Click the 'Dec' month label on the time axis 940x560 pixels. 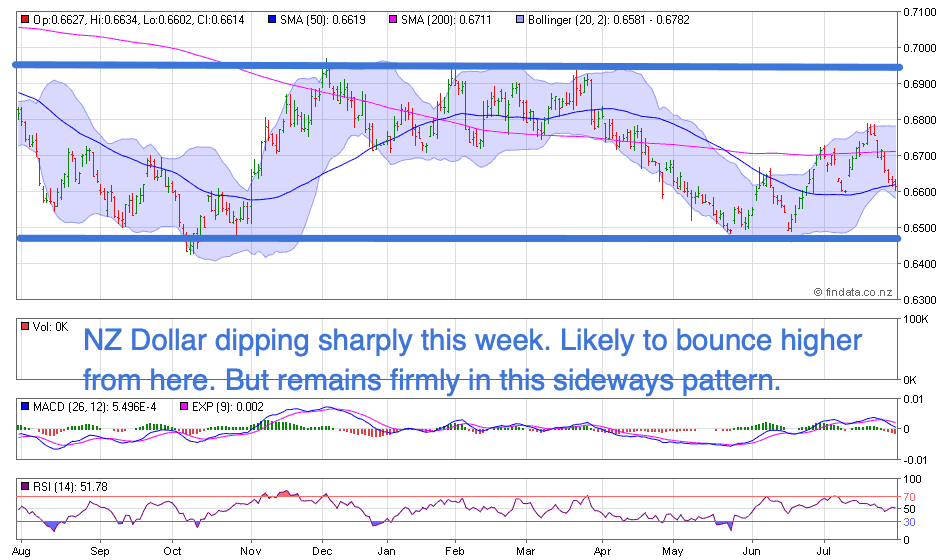[323, 551]
